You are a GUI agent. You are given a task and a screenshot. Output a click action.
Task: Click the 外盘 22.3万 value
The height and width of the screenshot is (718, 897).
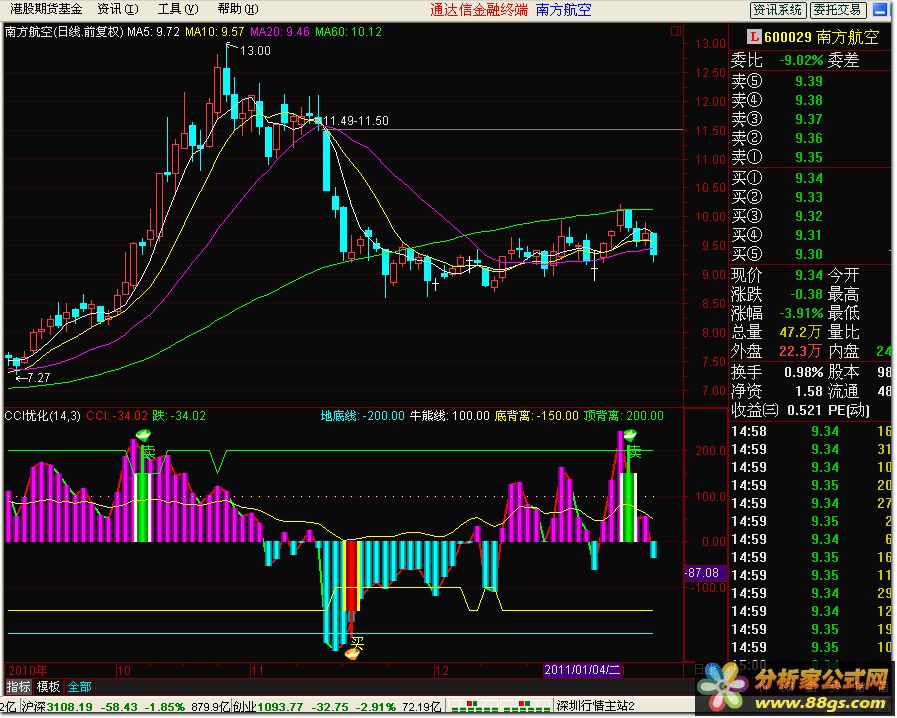click(800, 351)
